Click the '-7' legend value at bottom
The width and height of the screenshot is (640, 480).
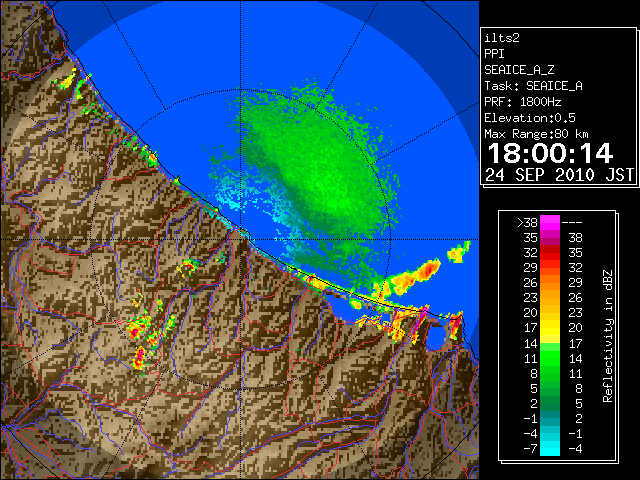pyautogui.click(x=530, y=449)
